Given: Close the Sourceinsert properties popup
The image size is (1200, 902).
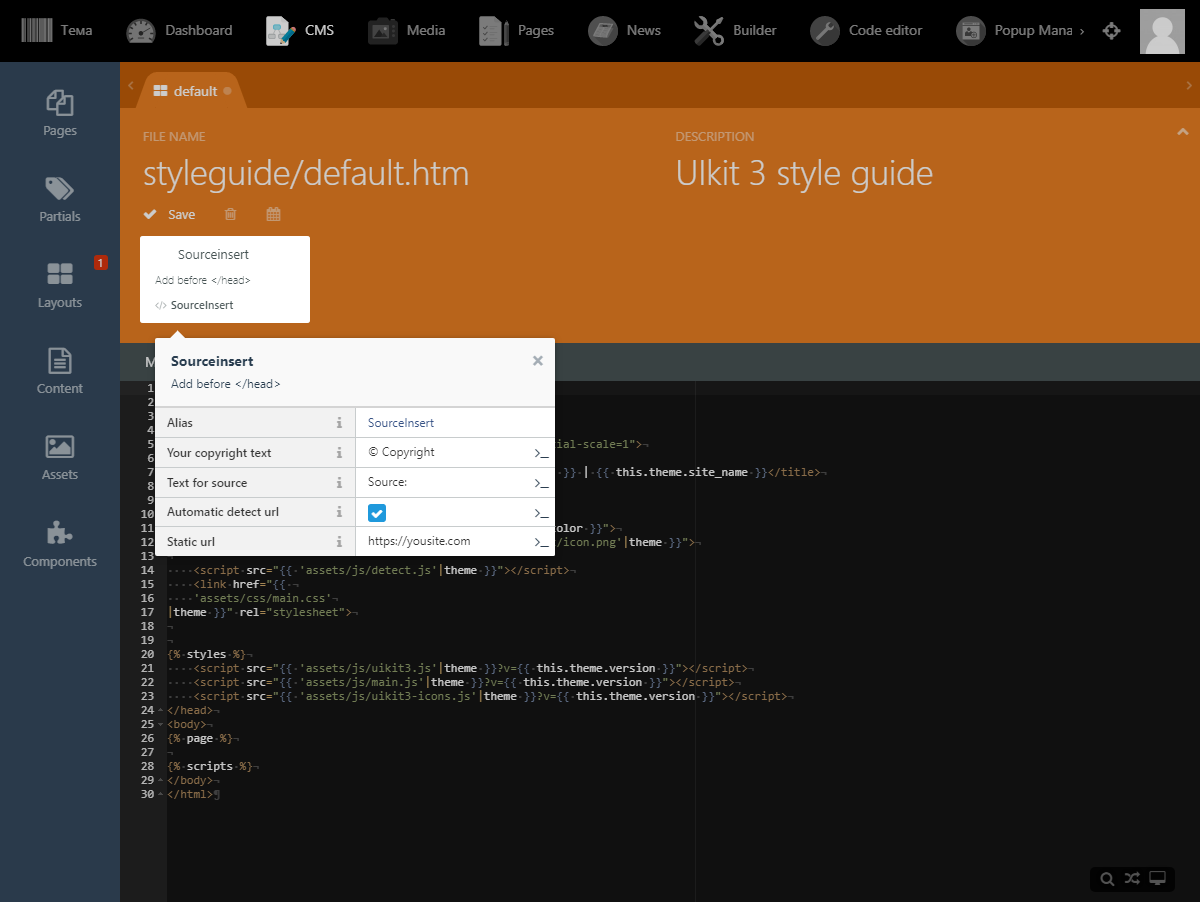Looking at the screenshot, I should [x=538, y=361].
